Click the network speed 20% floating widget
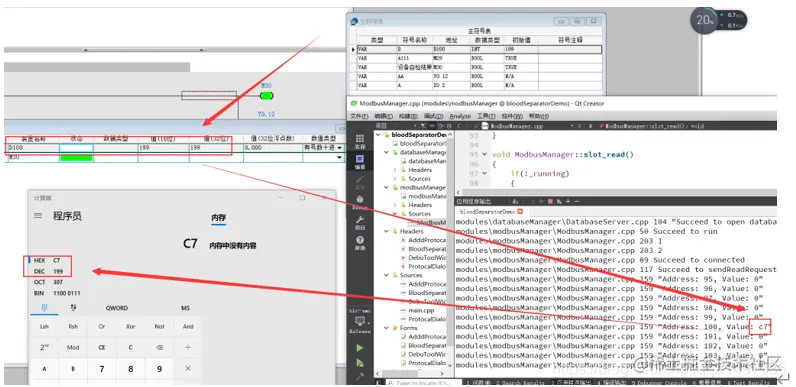This screenshot has width=796, height=387. (x=705, y=21)
